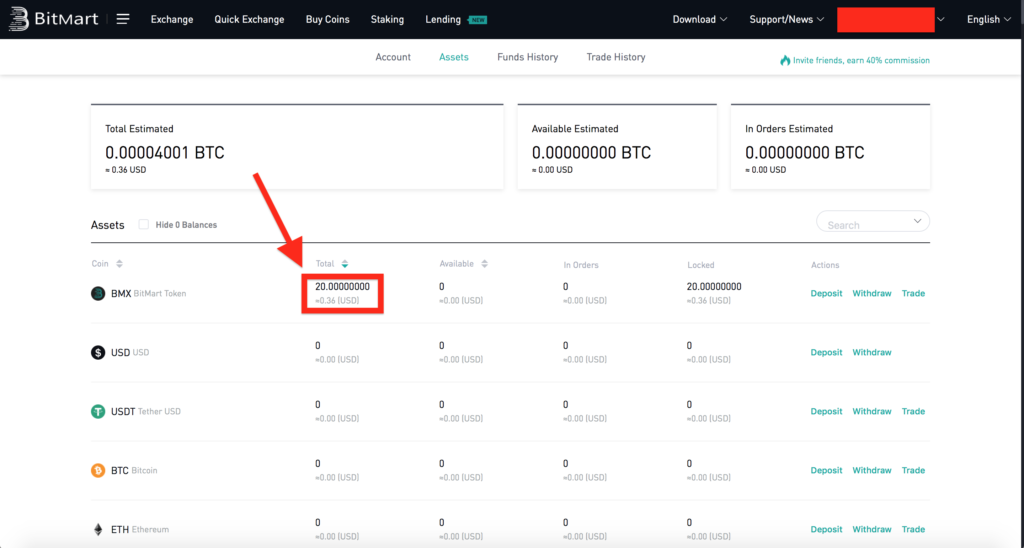This screenshot has width=1024, height=548.
Task: Open Quick Exchange in the top nav
Action: (249, 20)
